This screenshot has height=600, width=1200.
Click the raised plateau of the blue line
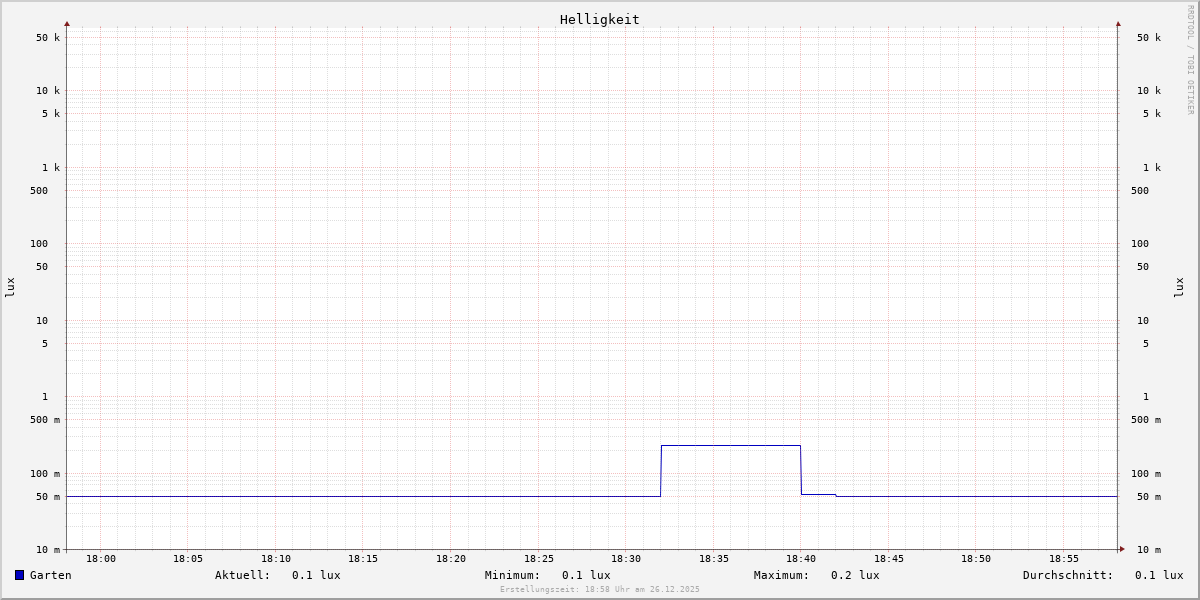coord(731,445)
